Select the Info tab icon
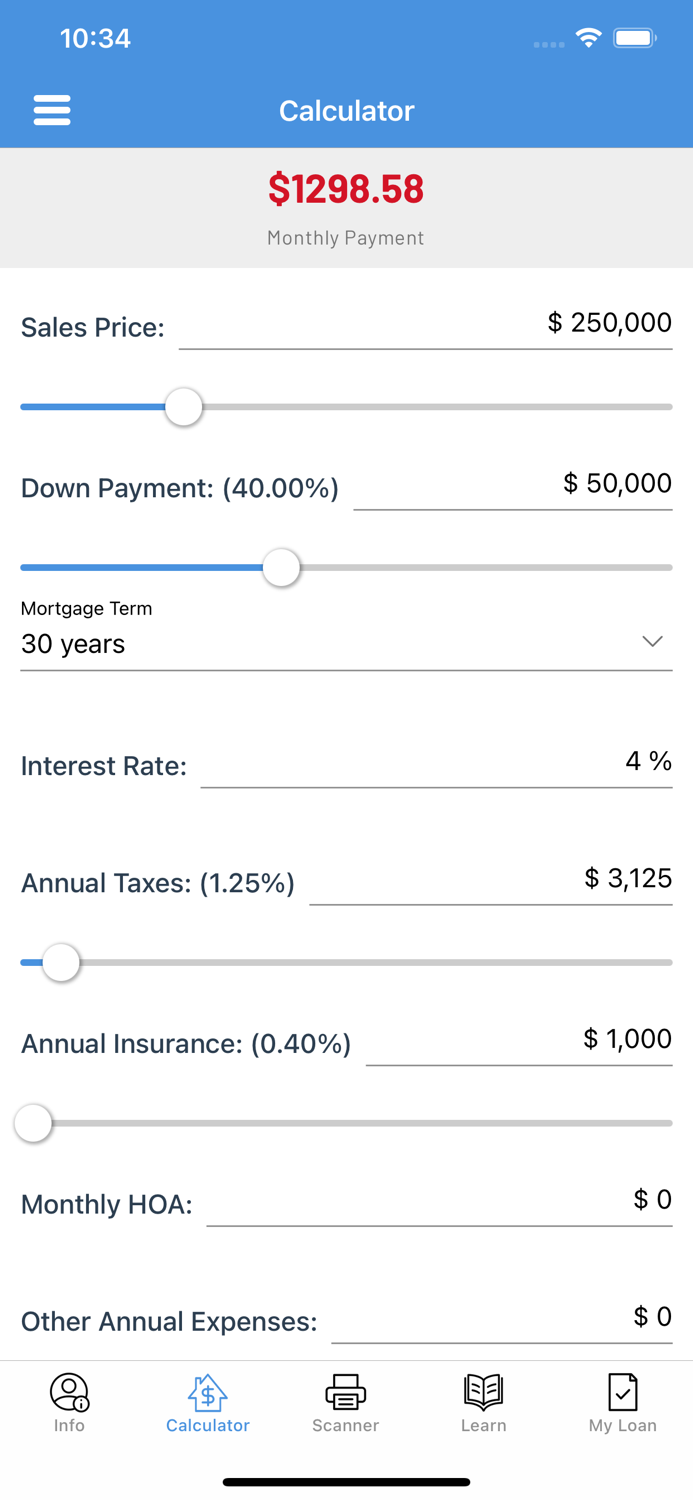The width and height of the screenshot is (693, 1500). click(69, 1391)
